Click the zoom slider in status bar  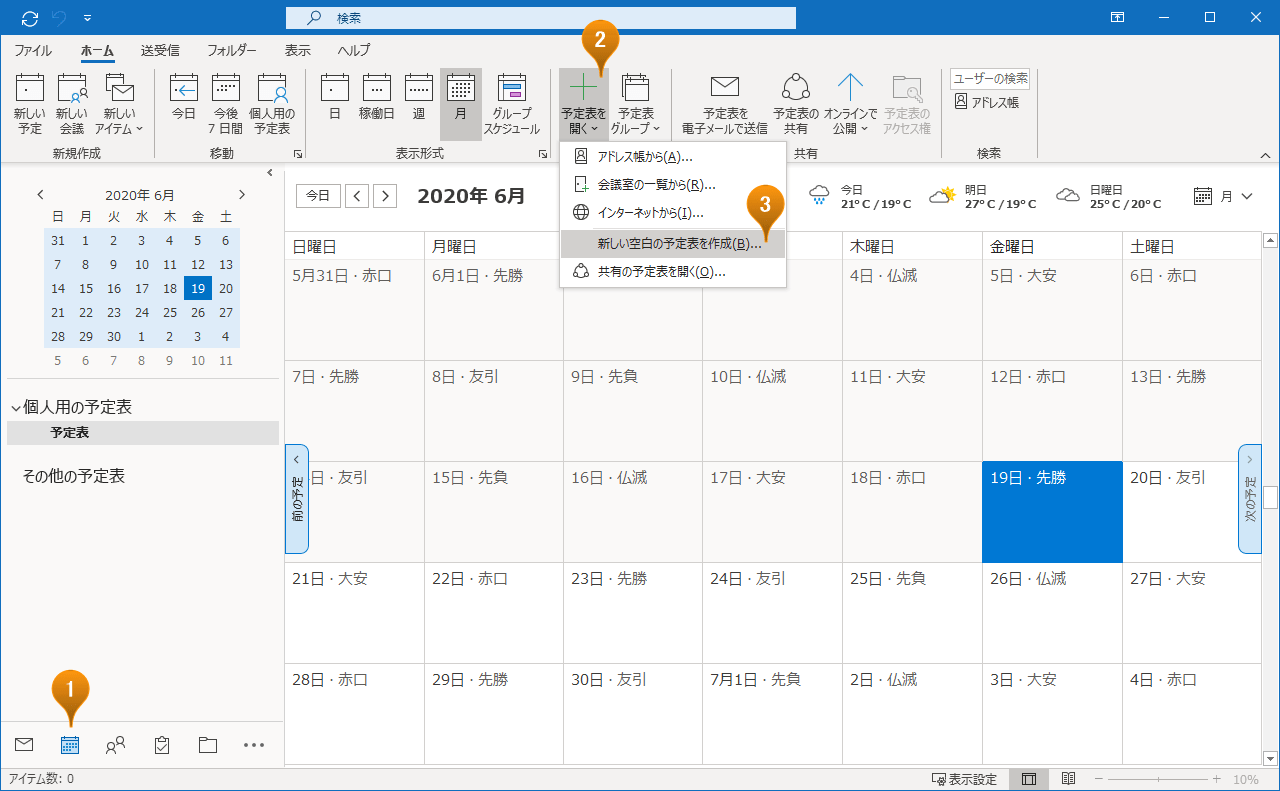[x=1157, y=779]
